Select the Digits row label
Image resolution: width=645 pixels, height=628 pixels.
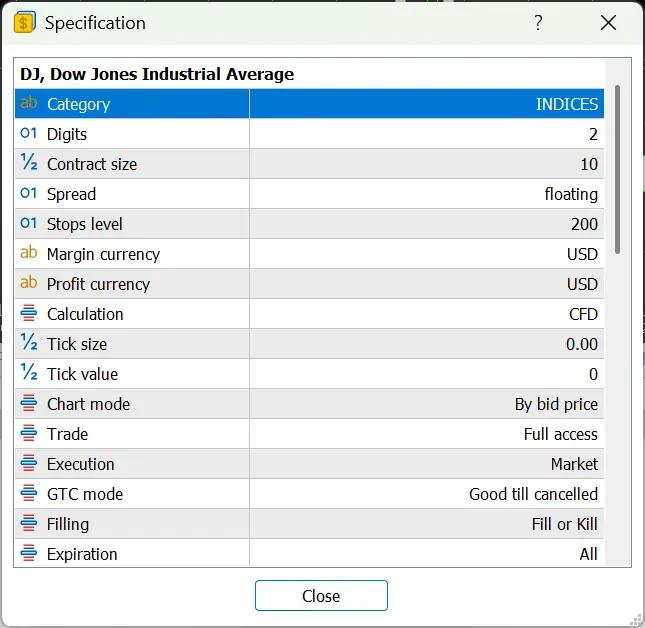tap(67, 134)
